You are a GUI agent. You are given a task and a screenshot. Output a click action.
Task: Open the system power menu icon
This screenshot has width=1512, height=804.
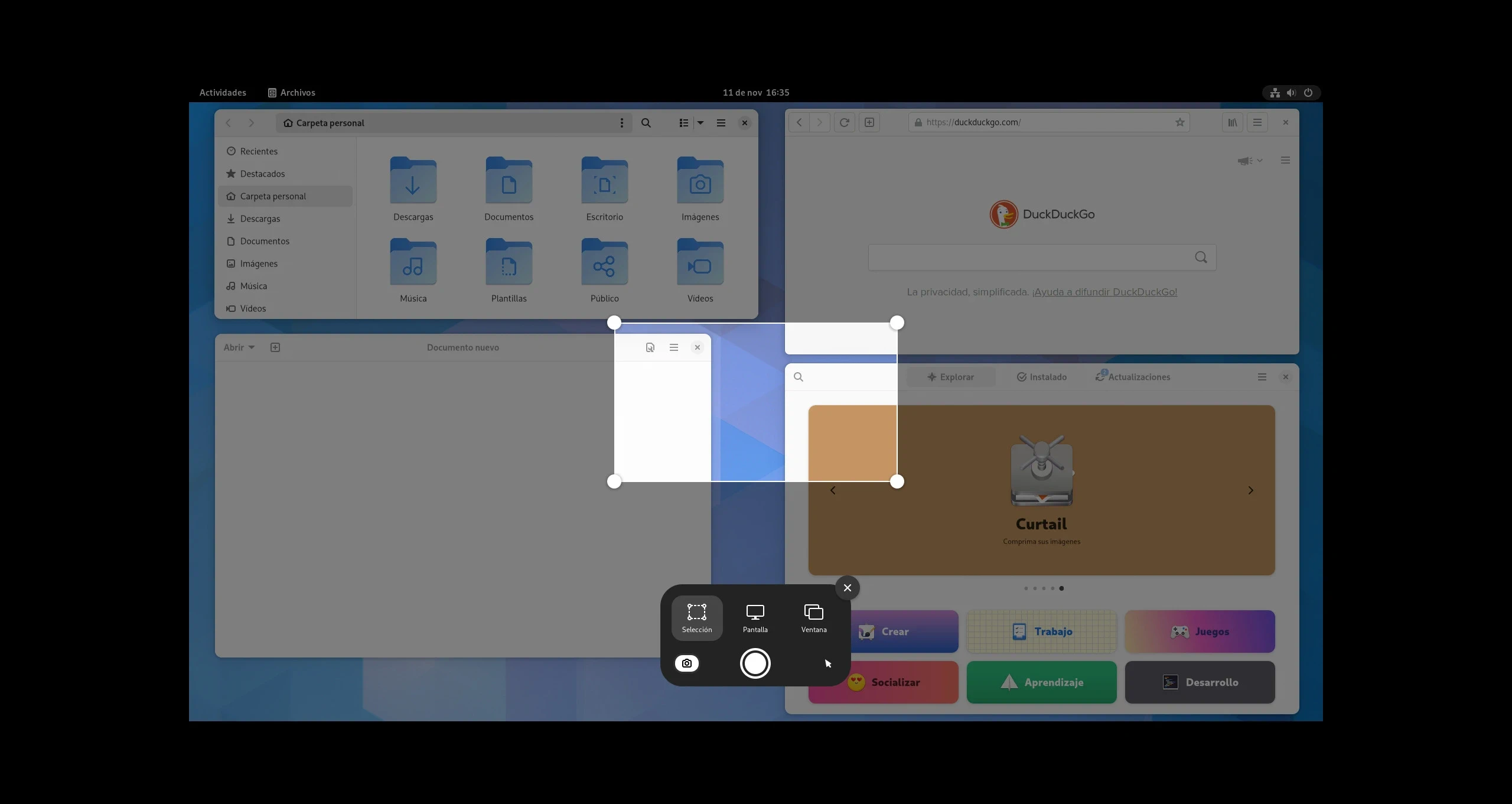point(1308,93)
